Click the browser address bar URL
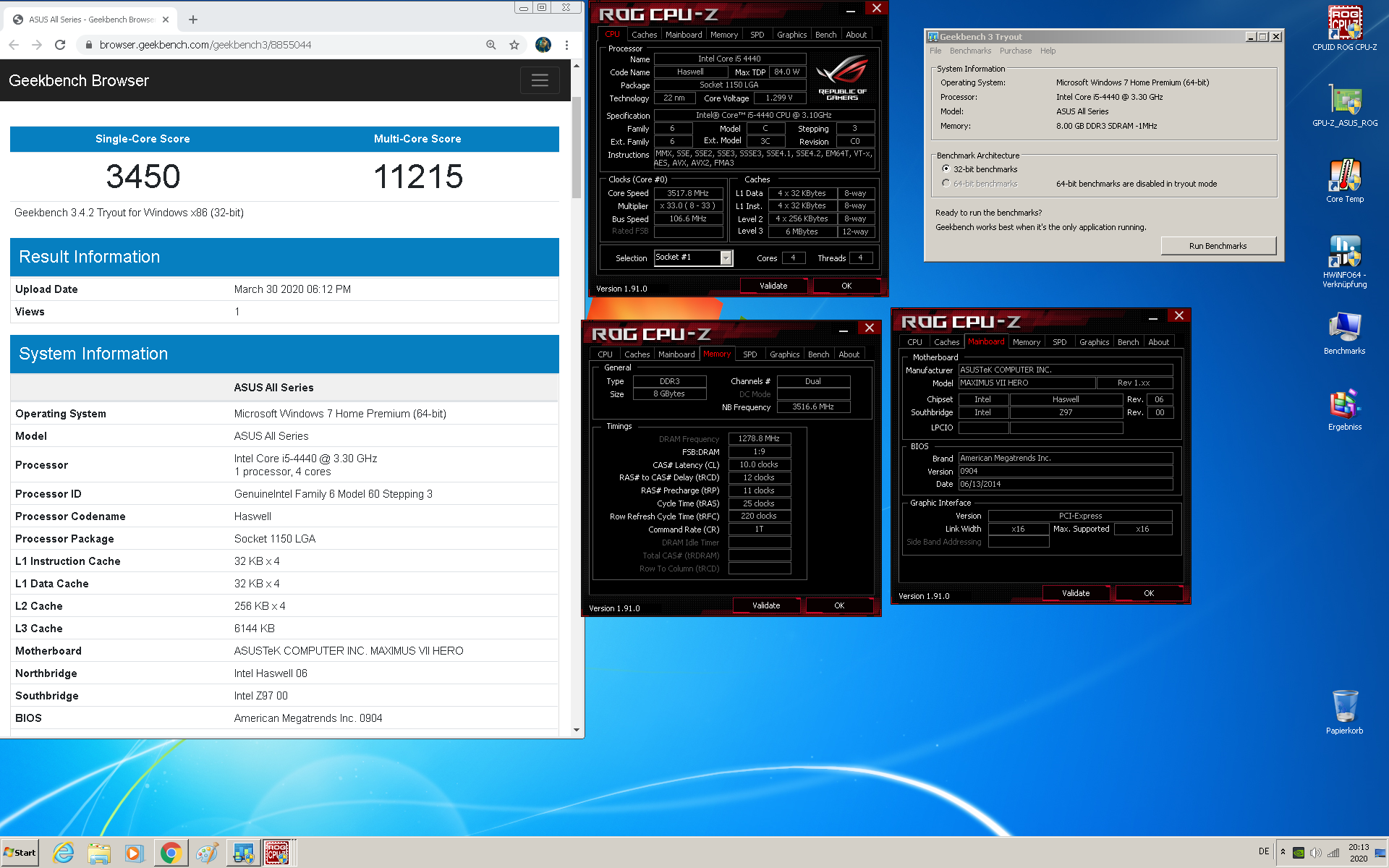Viewport: 1389px width, 868px height. click(x=205, y=45)
